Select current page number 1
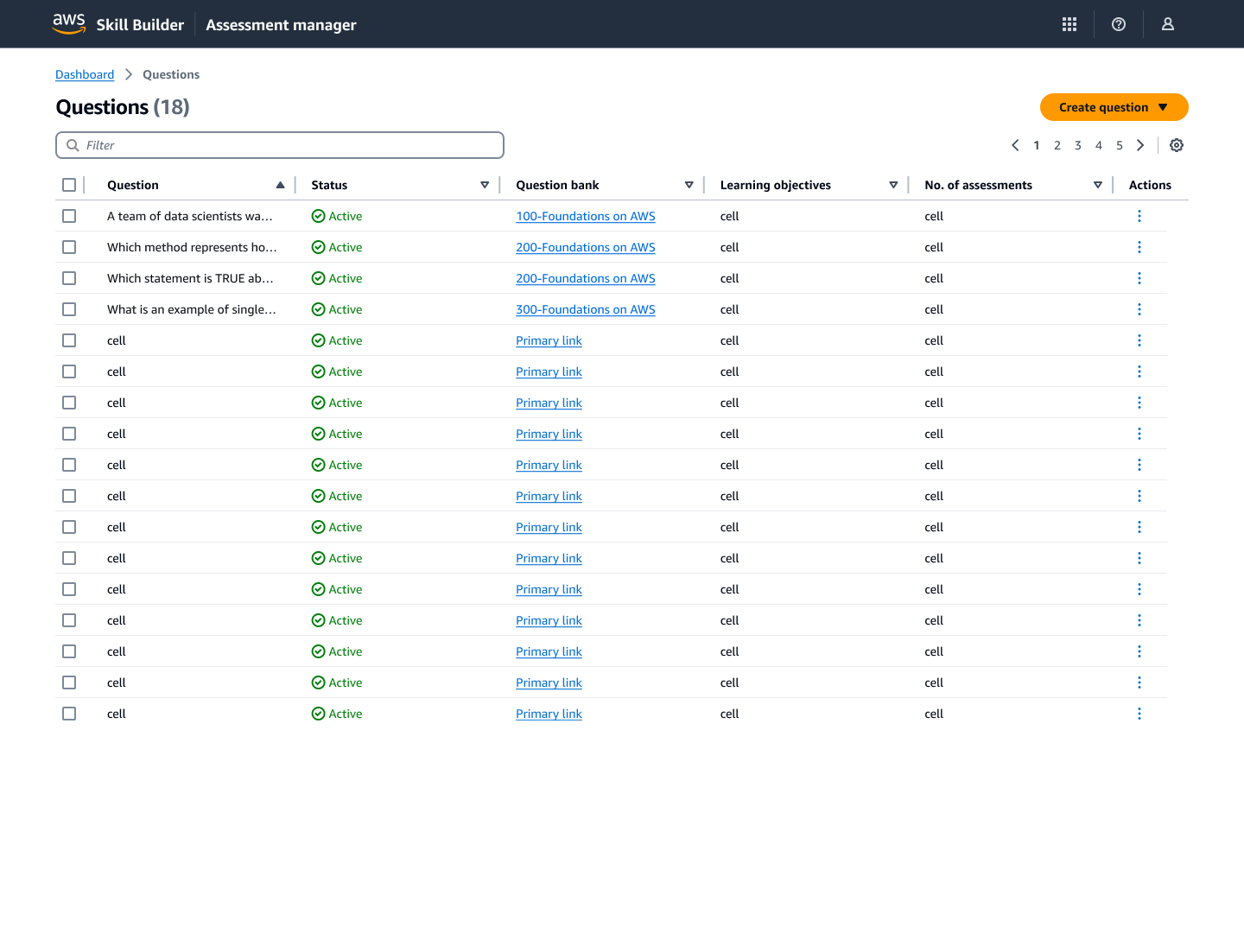Viewport: 1244px width, 952px height. 1037,145
